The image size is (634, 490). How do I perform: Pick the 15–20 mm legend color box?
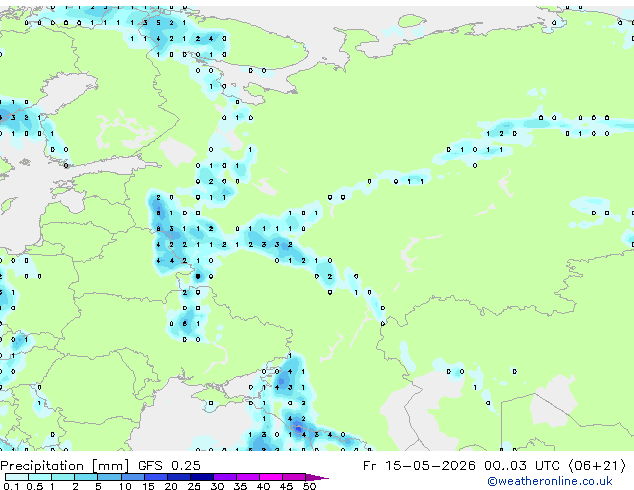pos(156,477)
